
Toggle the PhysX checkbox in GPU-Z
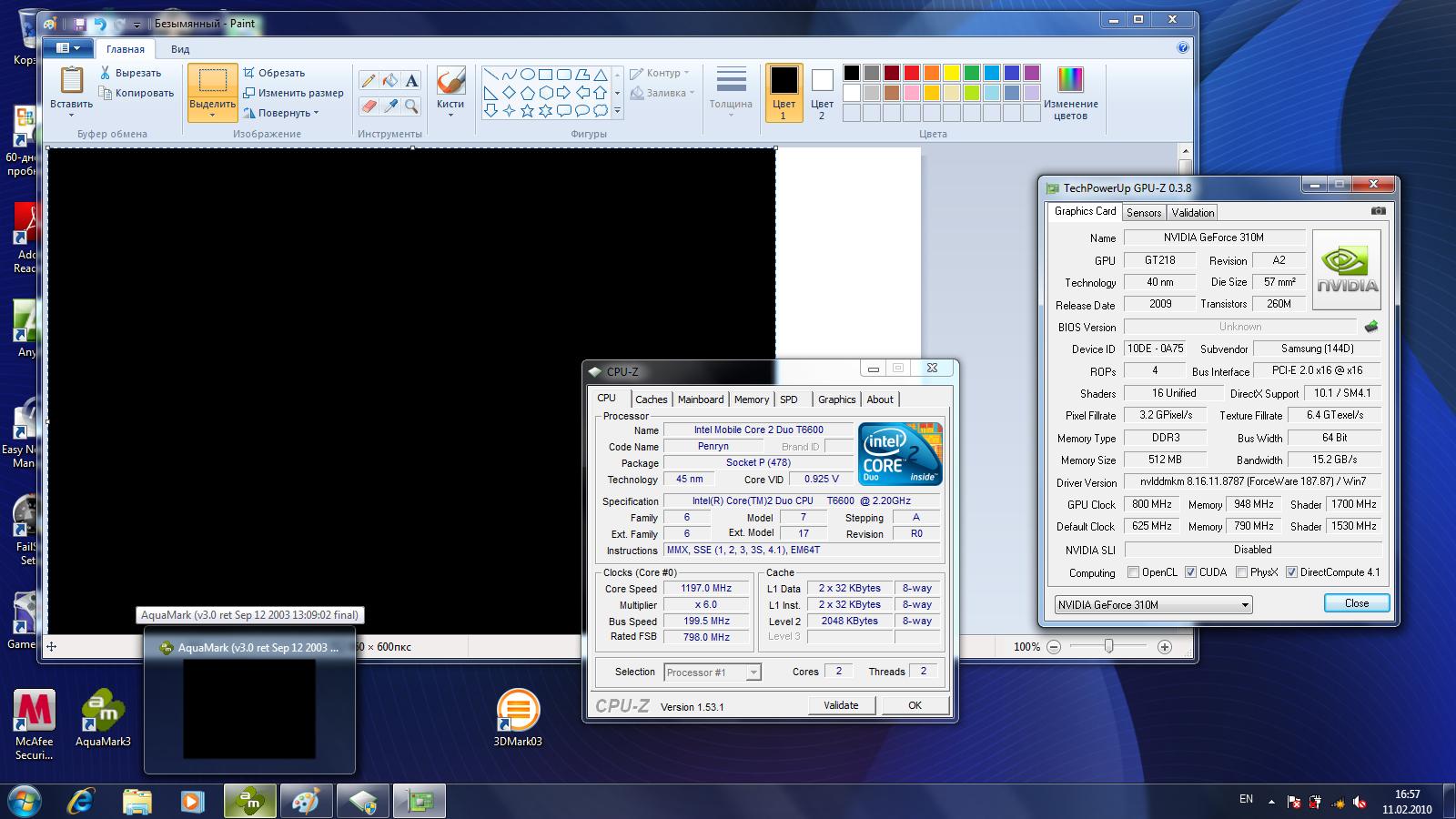coord(1241,572)
